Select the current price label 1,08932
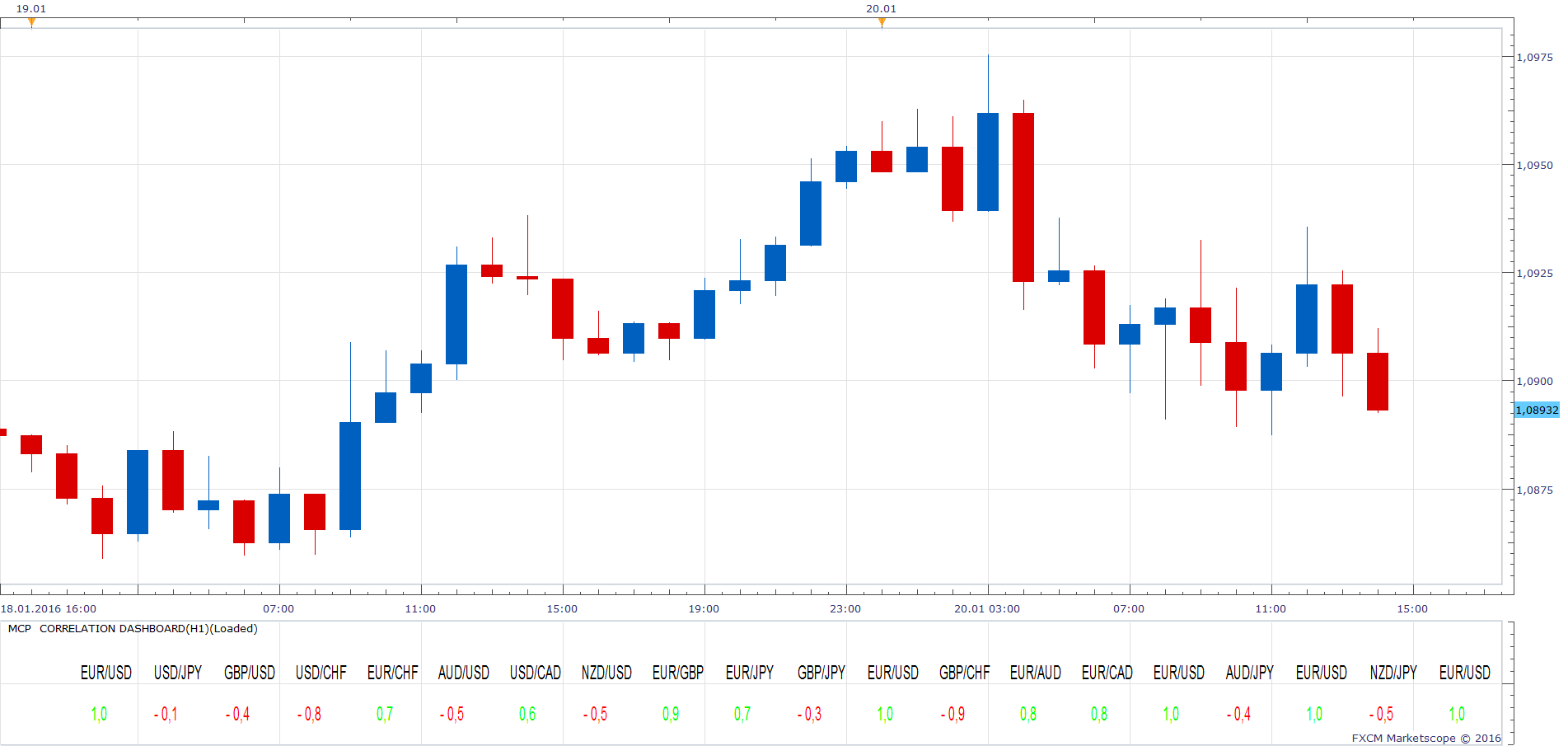This screenshot has width=1568, height=746. click(x=1537, y=410)
